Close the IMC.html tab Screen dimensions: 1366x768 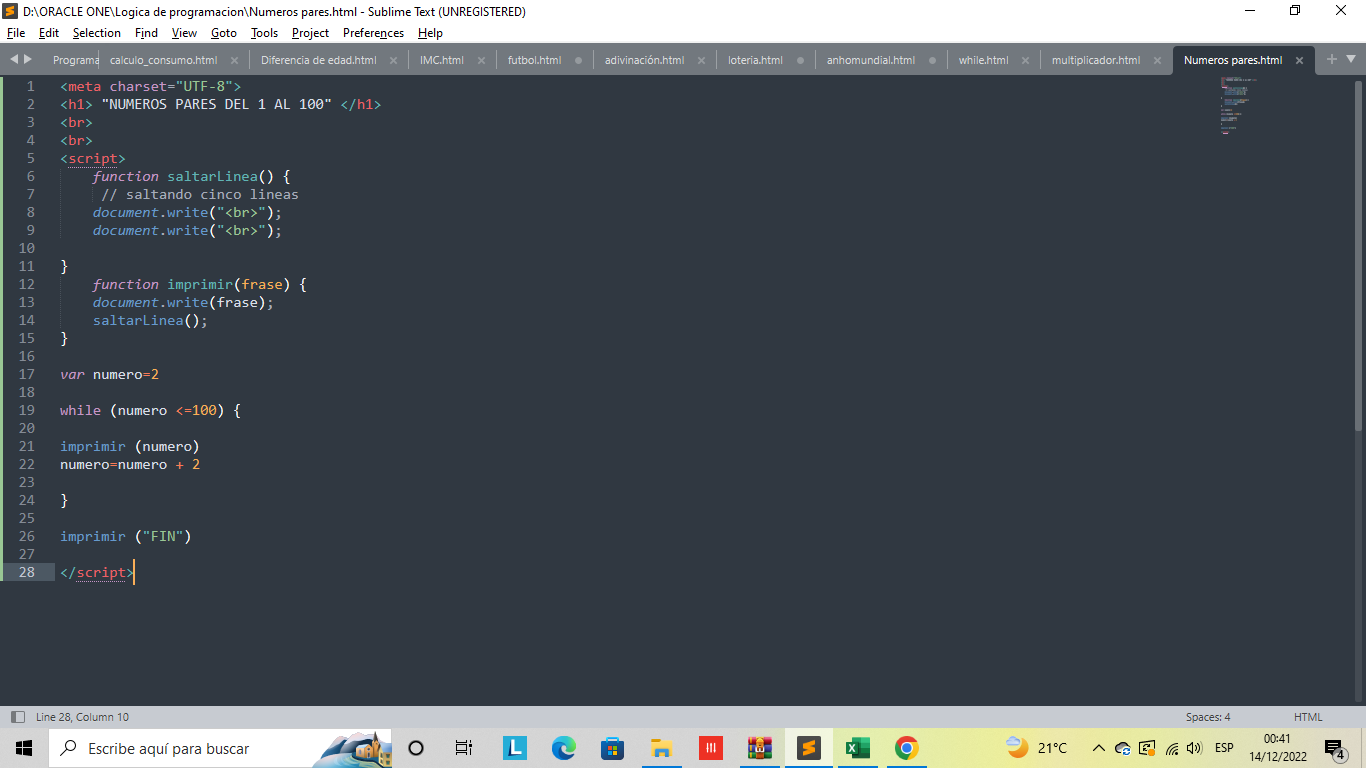pos(481,60)
